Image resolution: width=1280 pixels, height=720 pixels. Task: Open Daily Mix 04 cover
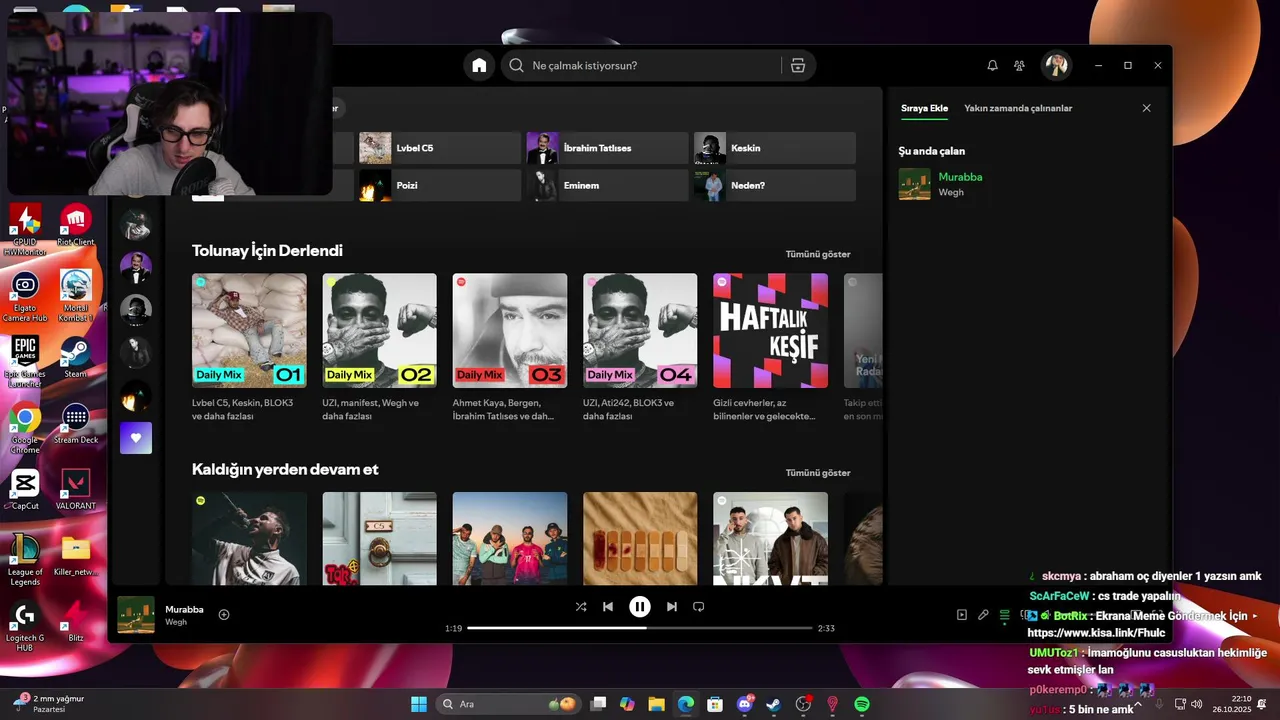pos(640,331)
